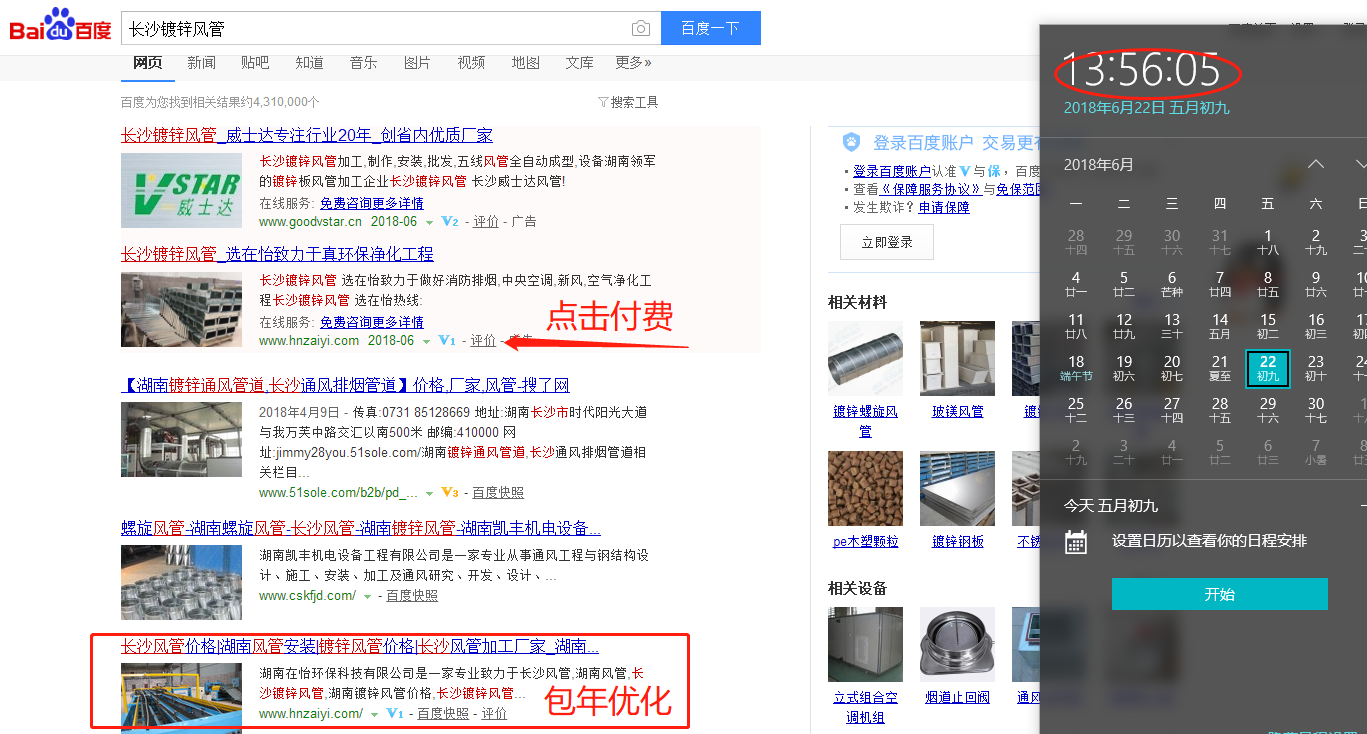
Task: Open the 登录百度账户 link in sidebar
Action: pyautogui.click(x=892, y=171)
